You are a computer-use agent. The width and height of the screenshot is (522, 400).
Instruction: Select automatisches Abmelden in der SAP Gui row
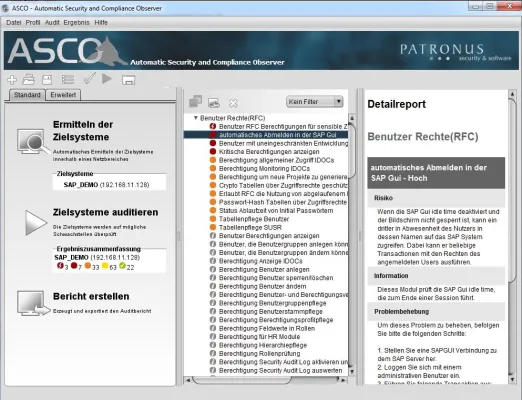click(266, 135)
